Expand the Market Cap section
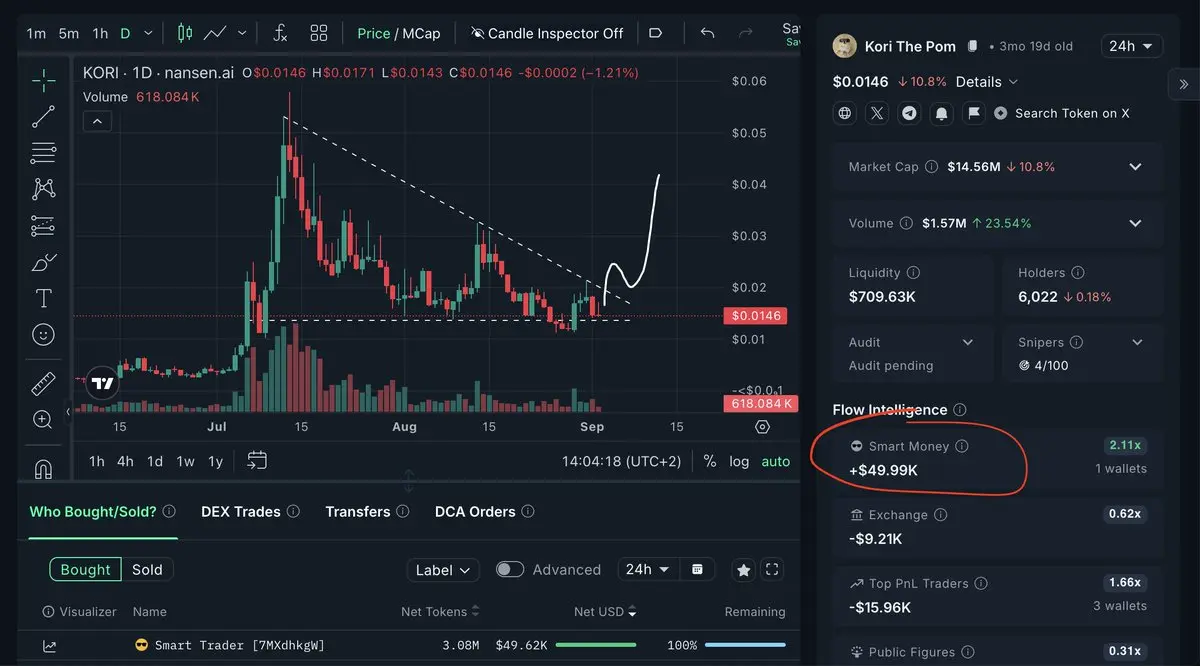Screen dimensions: 1200x666 (1135, 167)
